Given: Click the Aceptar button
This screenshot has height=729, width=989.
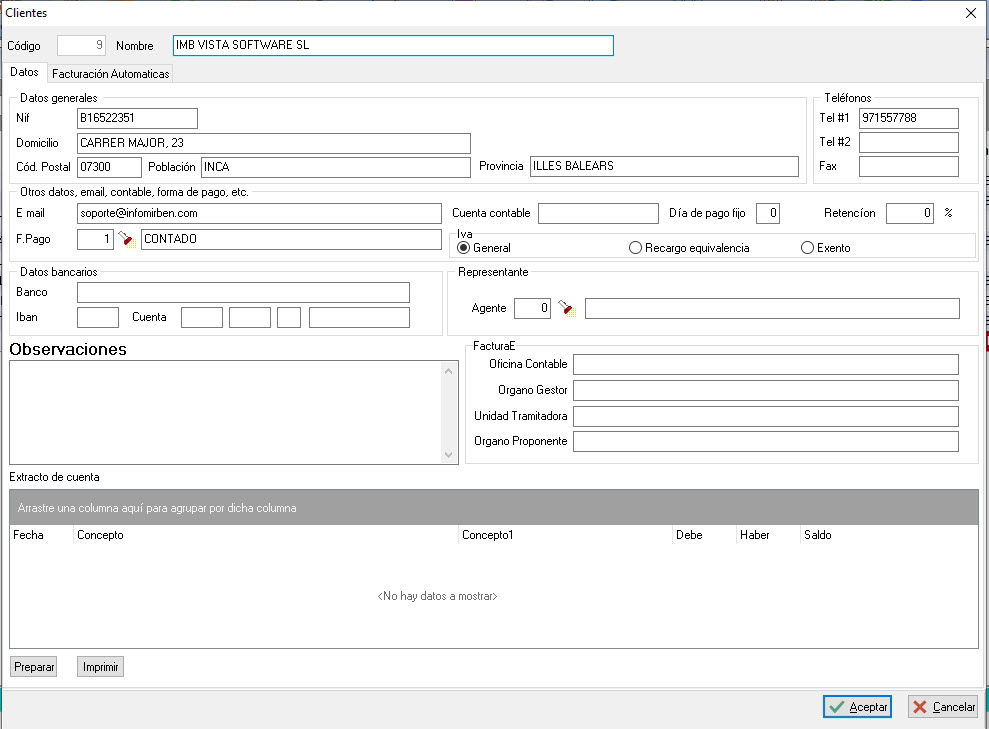Looking at the screenshot, I should click(857, 706).
